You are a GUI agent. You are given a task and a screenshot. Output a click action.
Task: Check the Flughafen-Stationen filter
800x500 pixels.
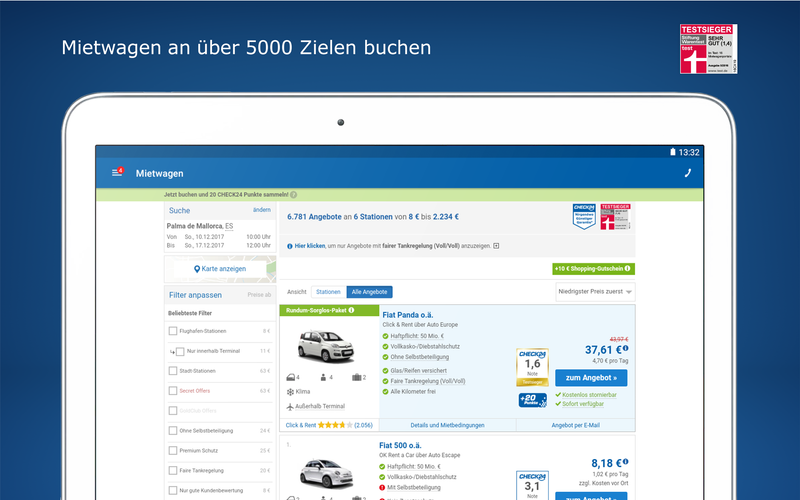tap(173, 331)
